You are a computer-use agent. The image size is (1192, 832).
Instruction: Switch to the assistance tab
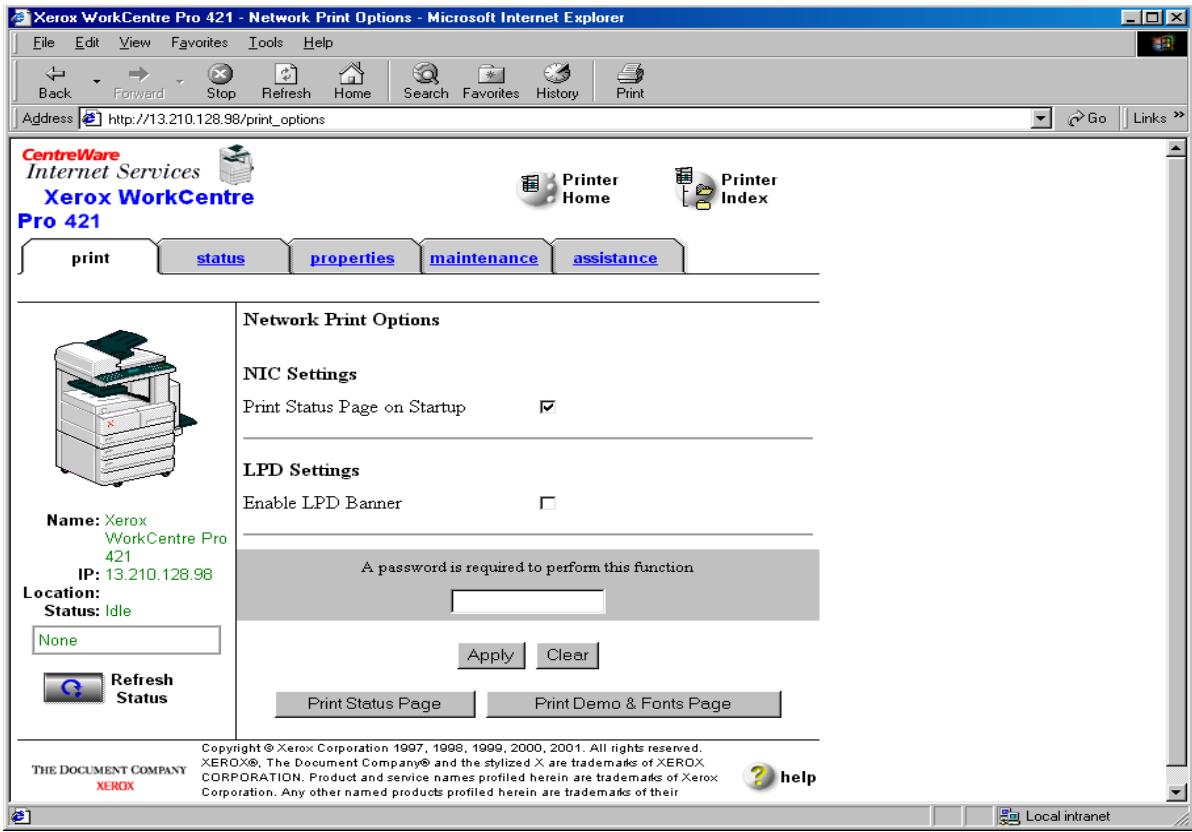[615, 258]
